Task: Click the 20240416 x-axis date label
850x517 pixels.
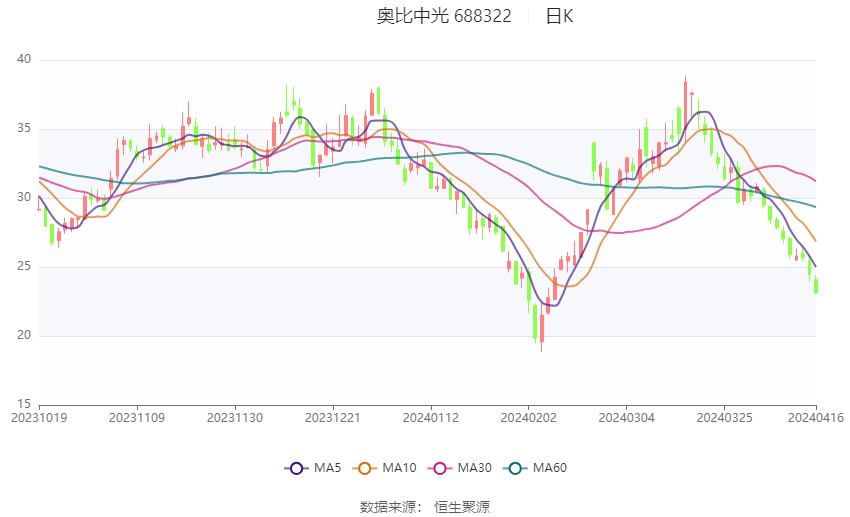Action: pos(816,418)
